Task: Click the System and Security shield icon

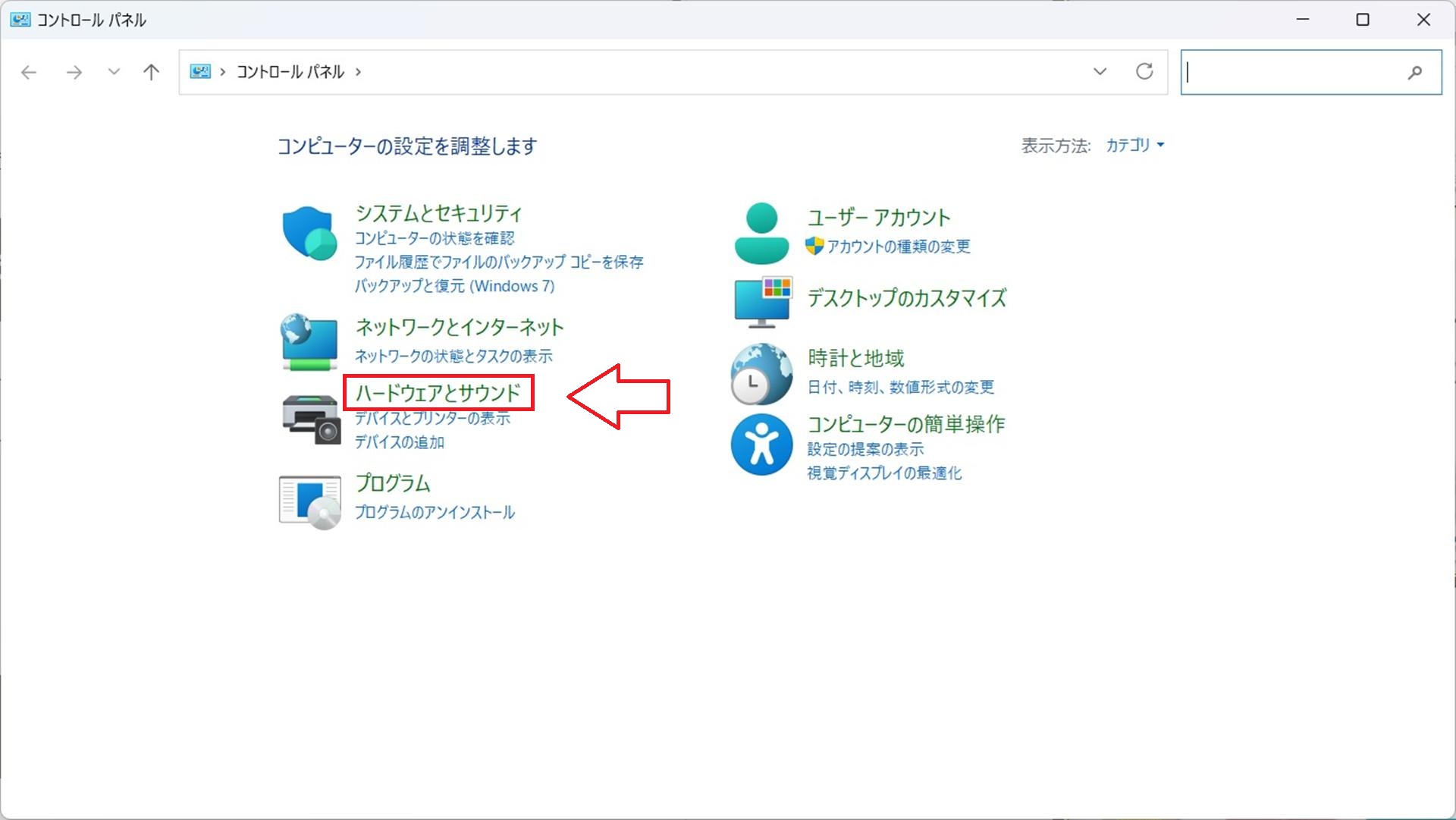Action: click(309, 233)
